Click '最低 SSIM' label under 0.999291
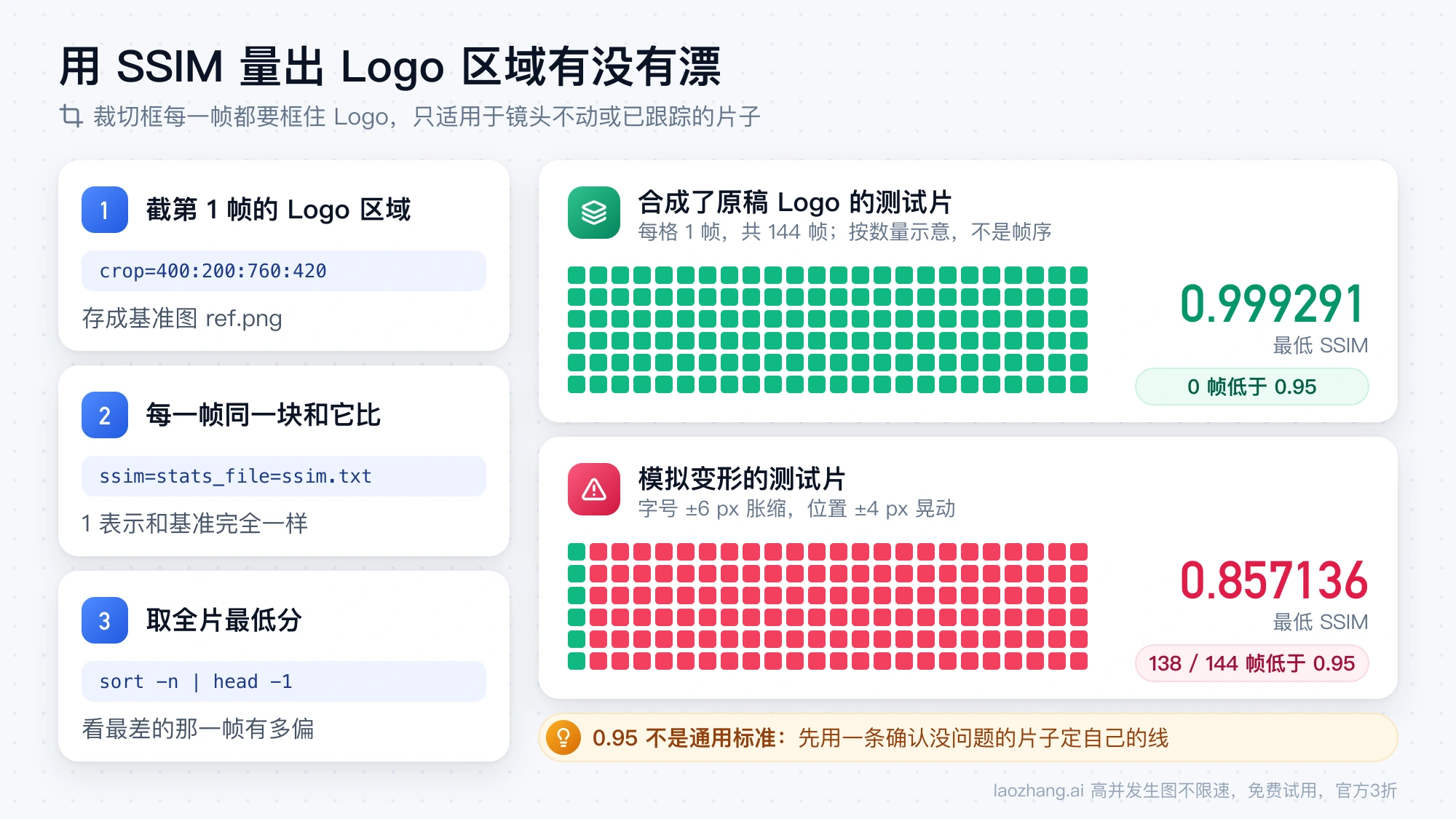The image size is (1456, 819). [1321, 345]
